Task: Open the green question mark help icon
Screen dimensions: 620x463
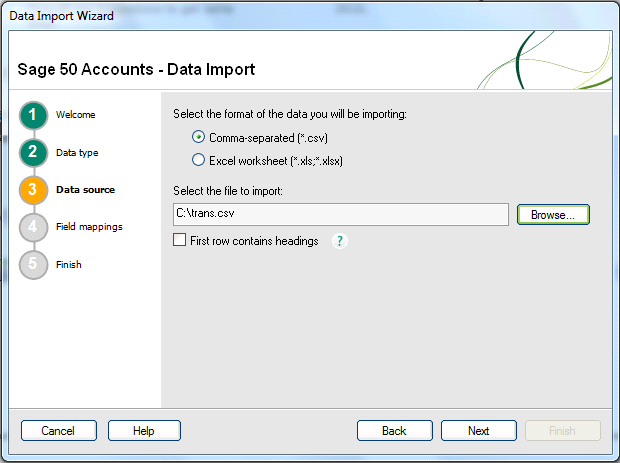Action: point(339,241)
